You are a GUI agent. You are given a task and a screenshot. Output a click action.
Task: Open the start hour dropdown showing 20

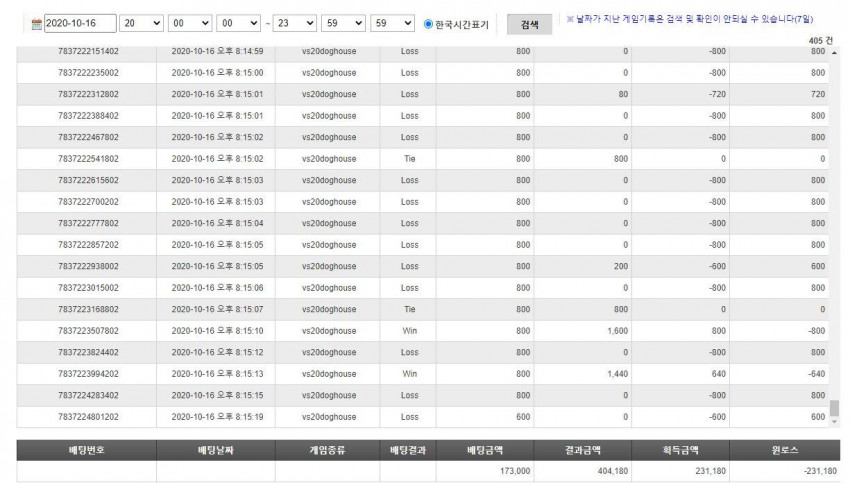(x=141, y=23)
